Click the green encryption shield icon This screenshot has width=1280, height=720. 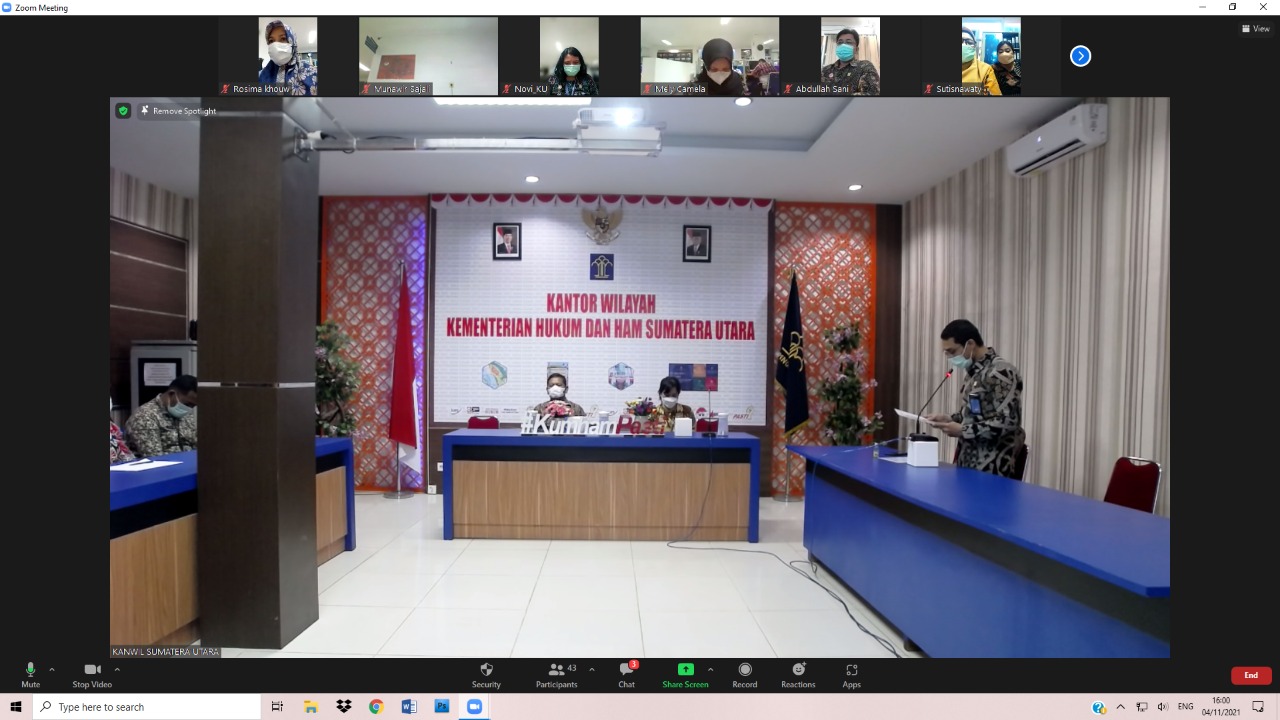click(123, 111)
